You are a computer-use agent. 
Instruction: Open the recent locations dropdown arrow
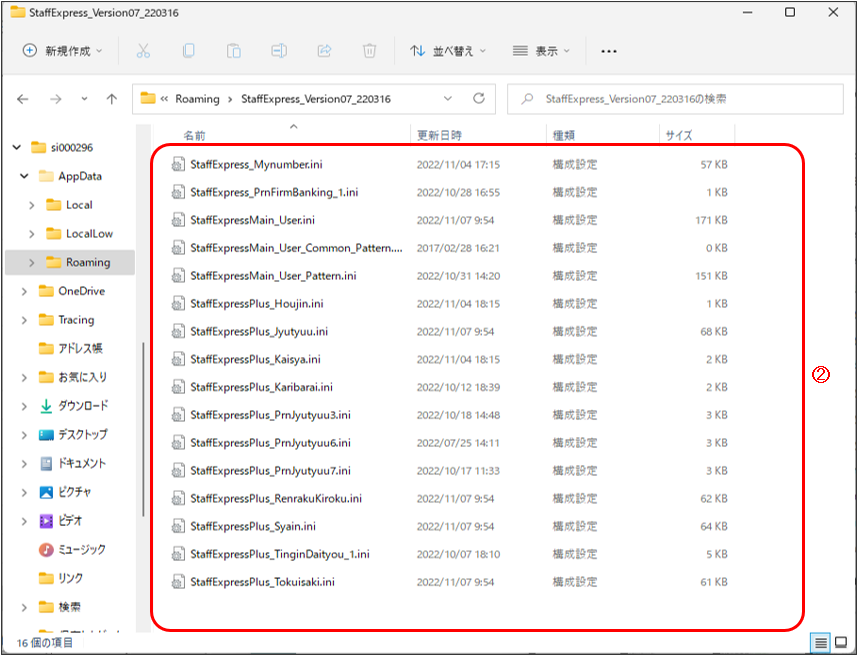click(x=84, y=99)
